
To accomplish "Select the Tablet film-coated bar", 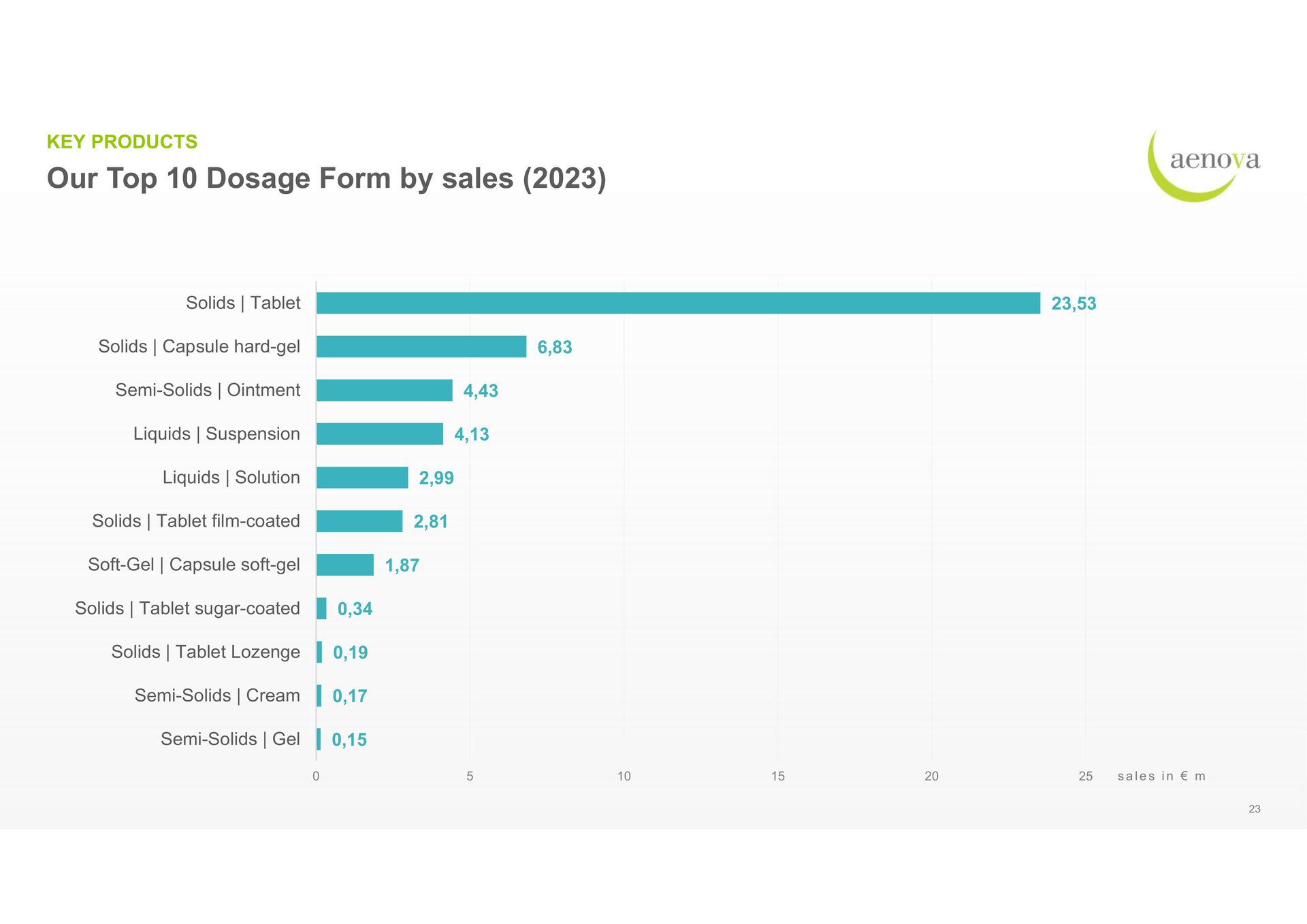I will pyautogui.click(x=359, y=521).
